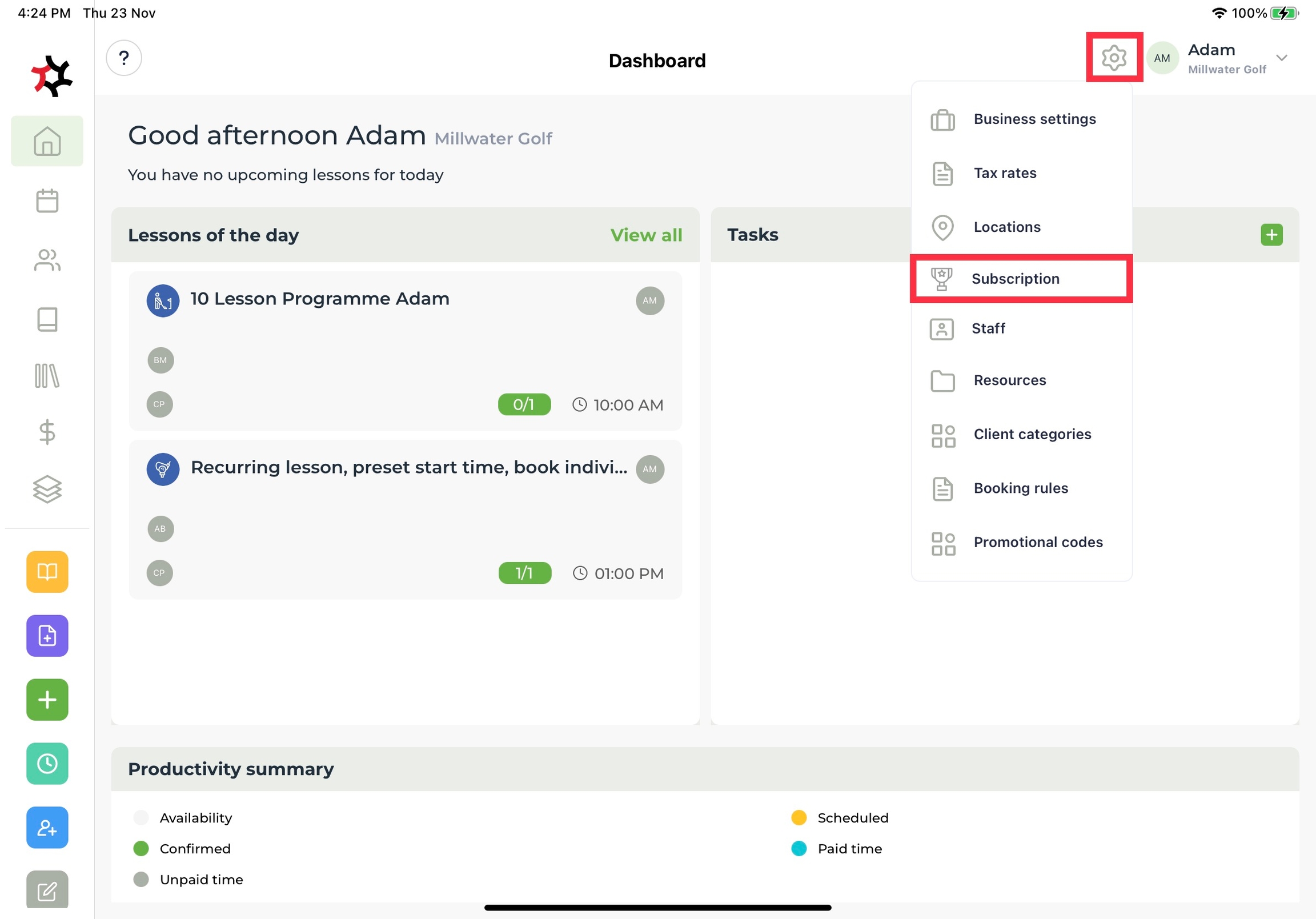The width and height of the screenshot is (1316, 919).
Task: Select Subscription from the settings menu
Action: tap(1015, 279)
